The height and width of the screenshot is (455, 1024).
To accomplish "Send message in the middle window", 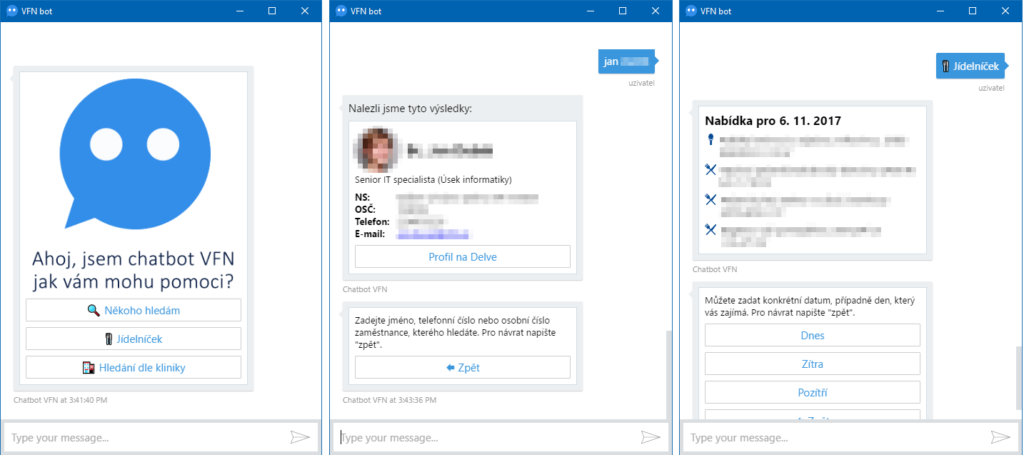I will coord(650,437).
